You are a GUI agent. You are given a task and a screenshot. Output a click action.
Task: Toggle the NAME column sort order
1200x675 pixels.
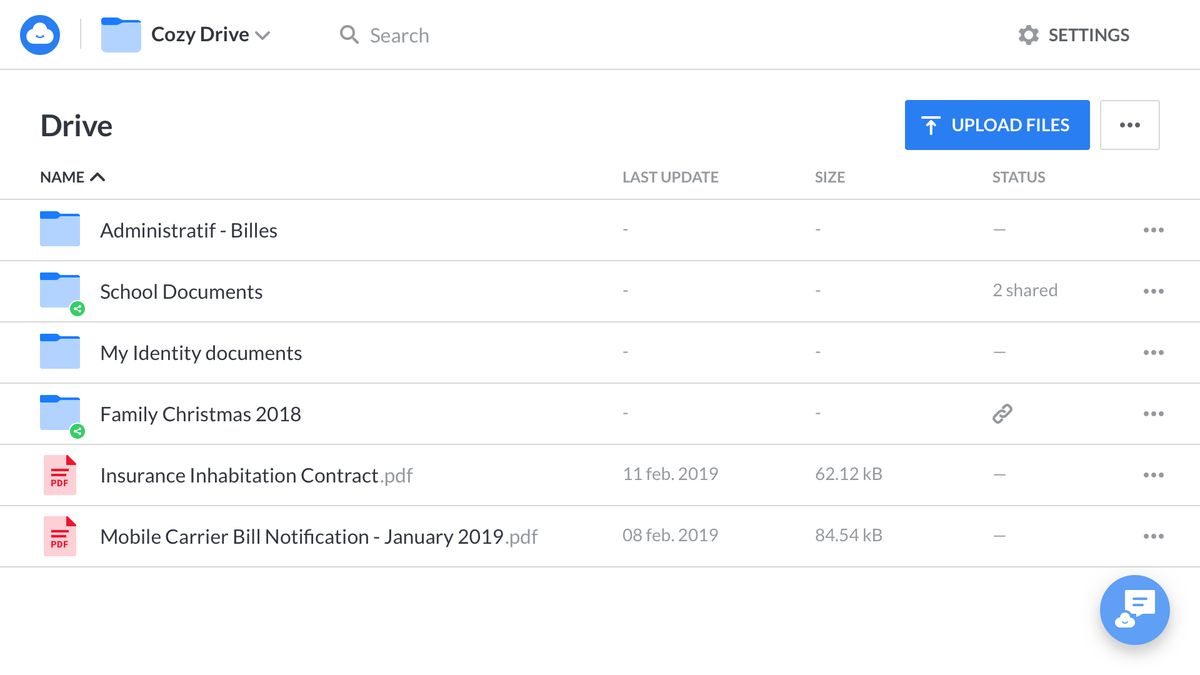coord(72,176)
